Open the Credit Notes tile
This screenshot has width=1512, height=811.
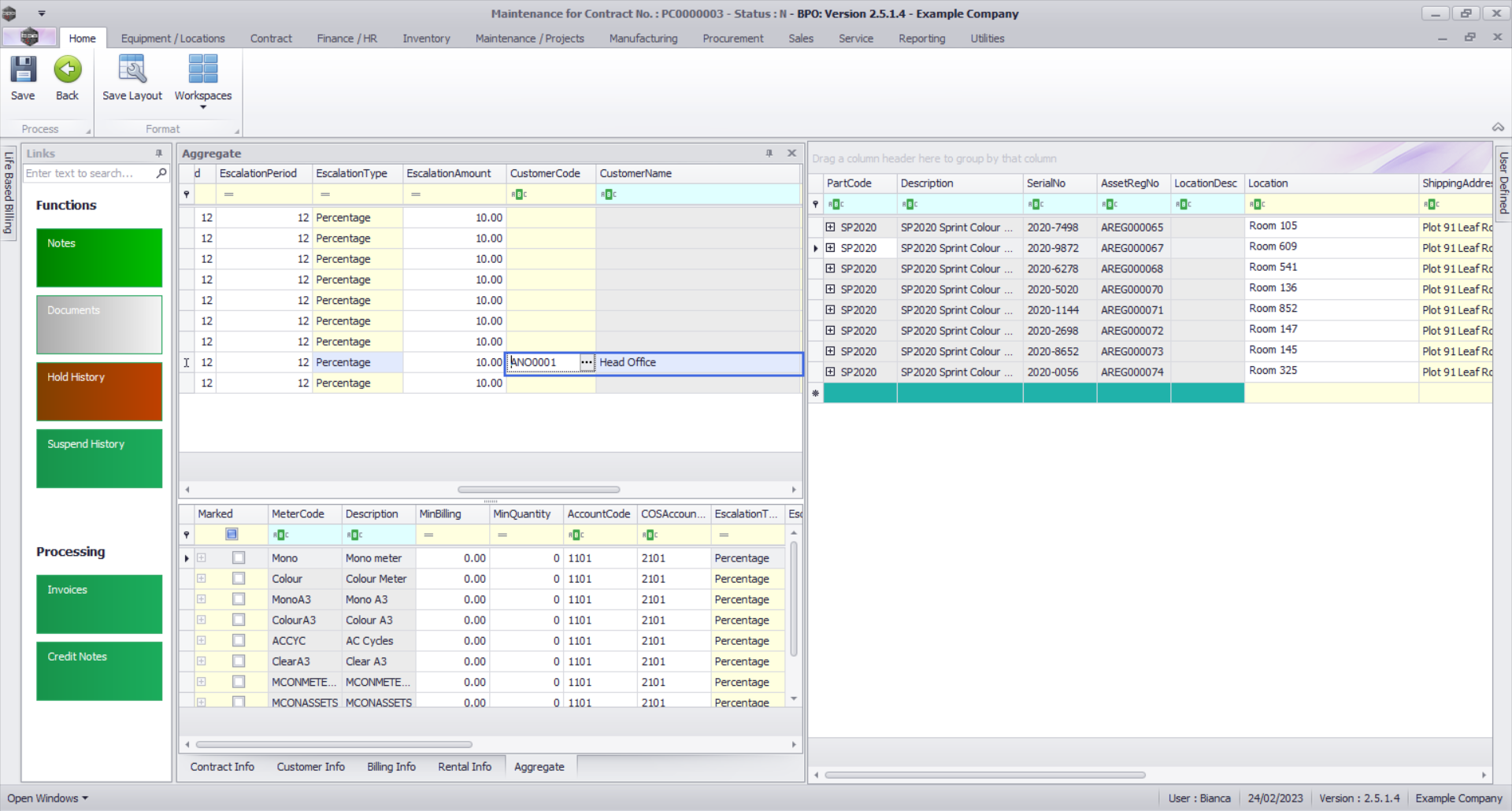point(99,671)
